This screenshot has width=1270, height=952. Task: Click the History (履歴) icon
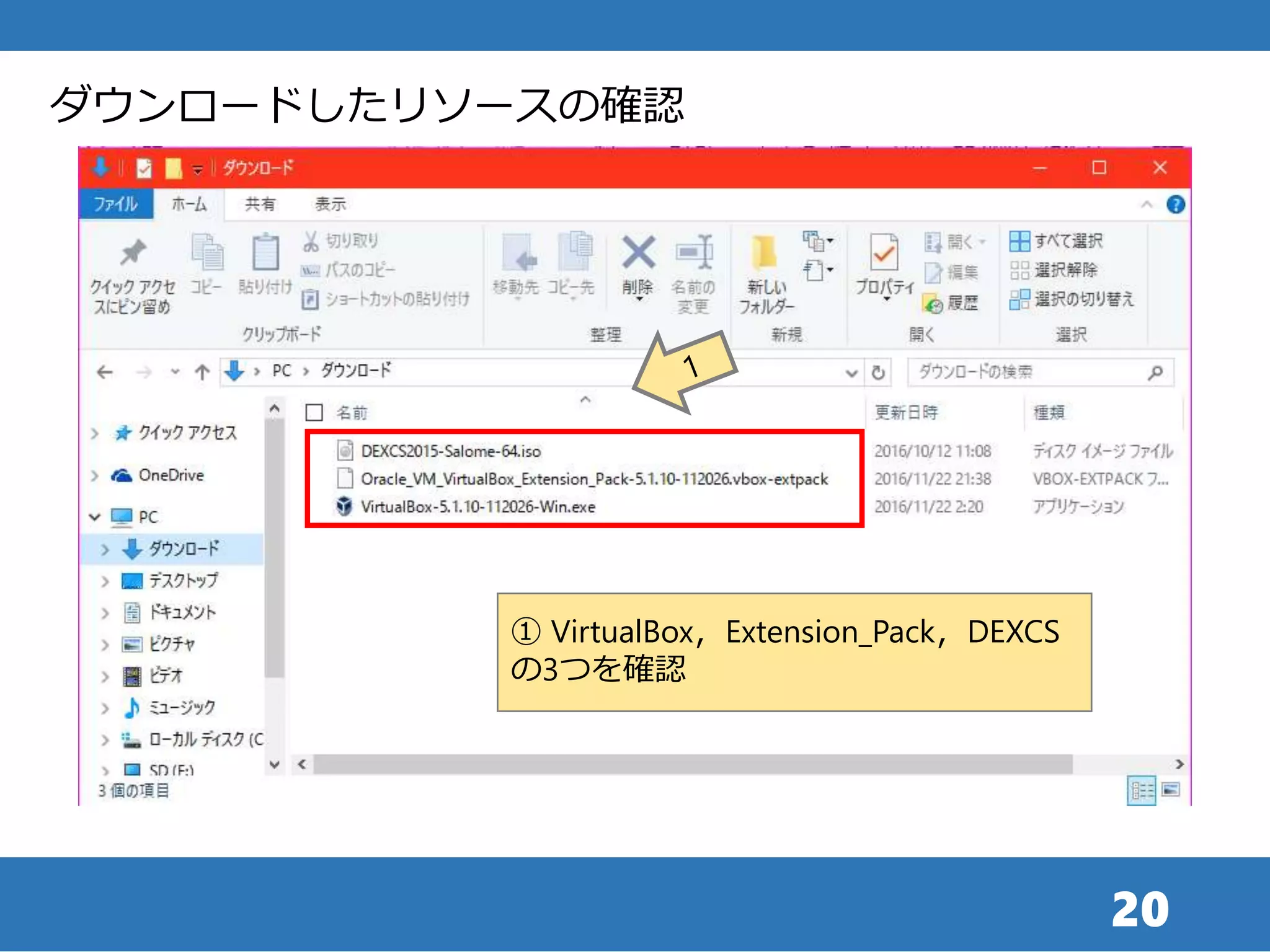949,303
